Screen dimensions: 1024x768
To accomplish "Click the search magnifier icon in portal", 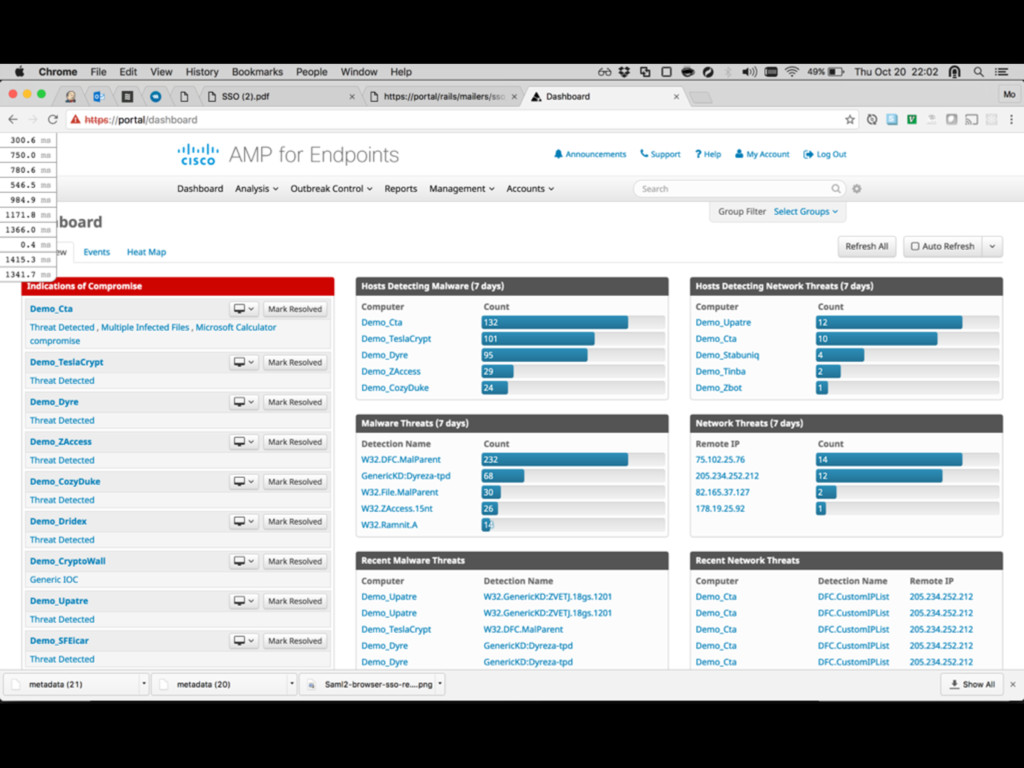I will 835,189.
